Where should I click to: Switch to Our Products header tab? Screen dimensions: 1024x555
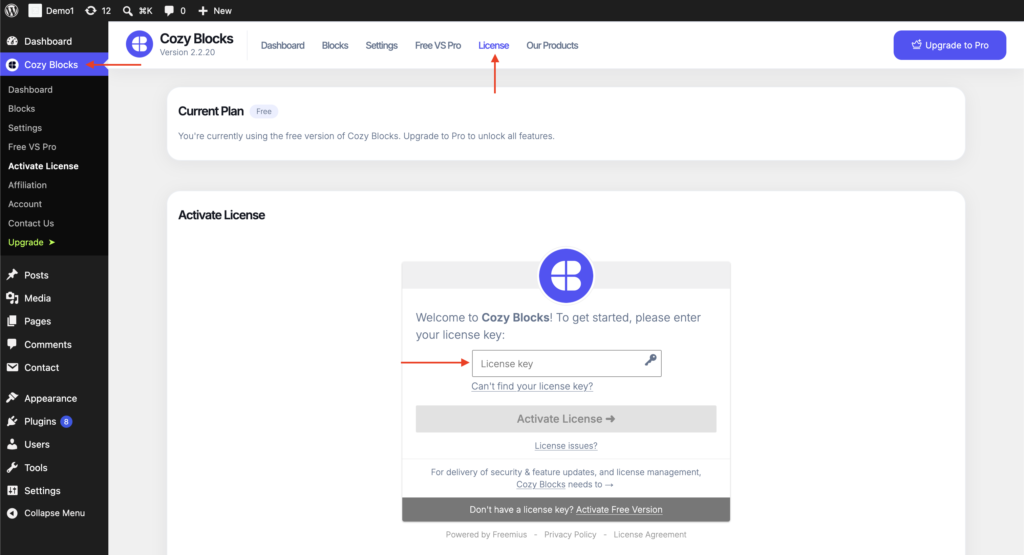[552, 45]
